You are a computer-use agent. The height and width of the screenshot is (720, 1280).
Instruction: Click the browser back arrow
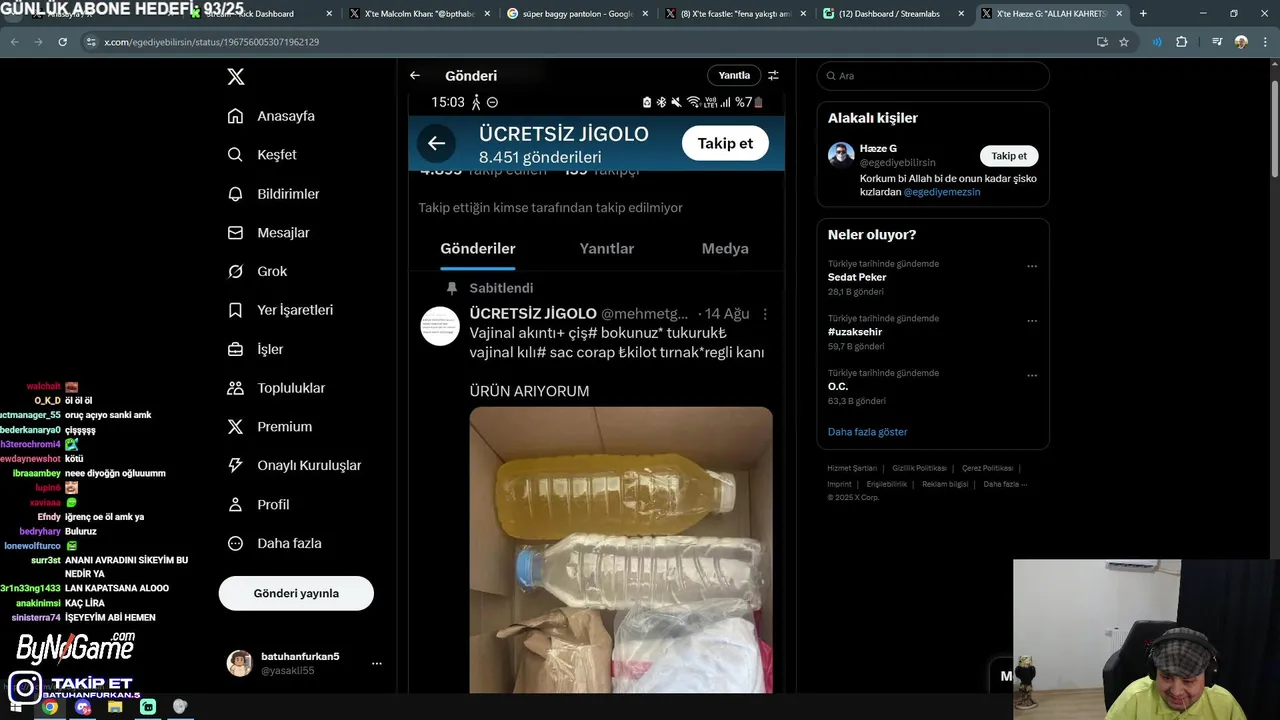(x=14, y=42)
